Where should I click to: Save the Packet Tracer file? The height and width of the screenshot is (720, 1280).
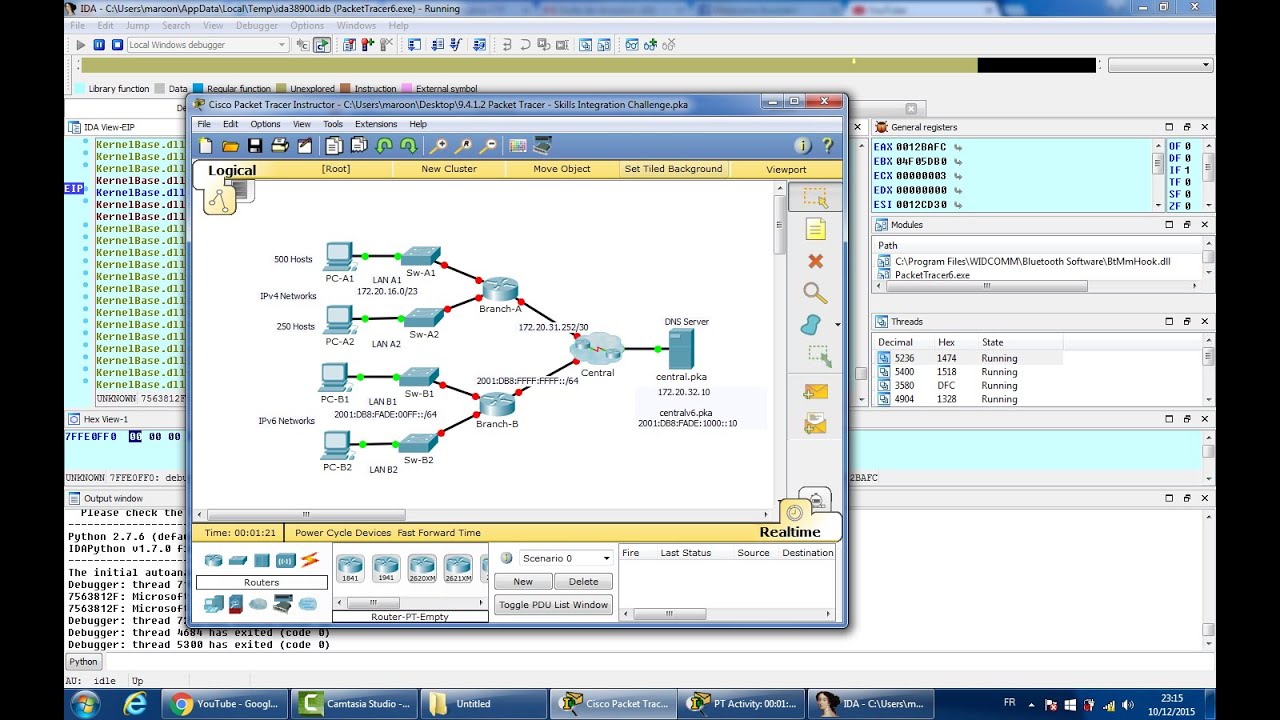coord(255,146)
